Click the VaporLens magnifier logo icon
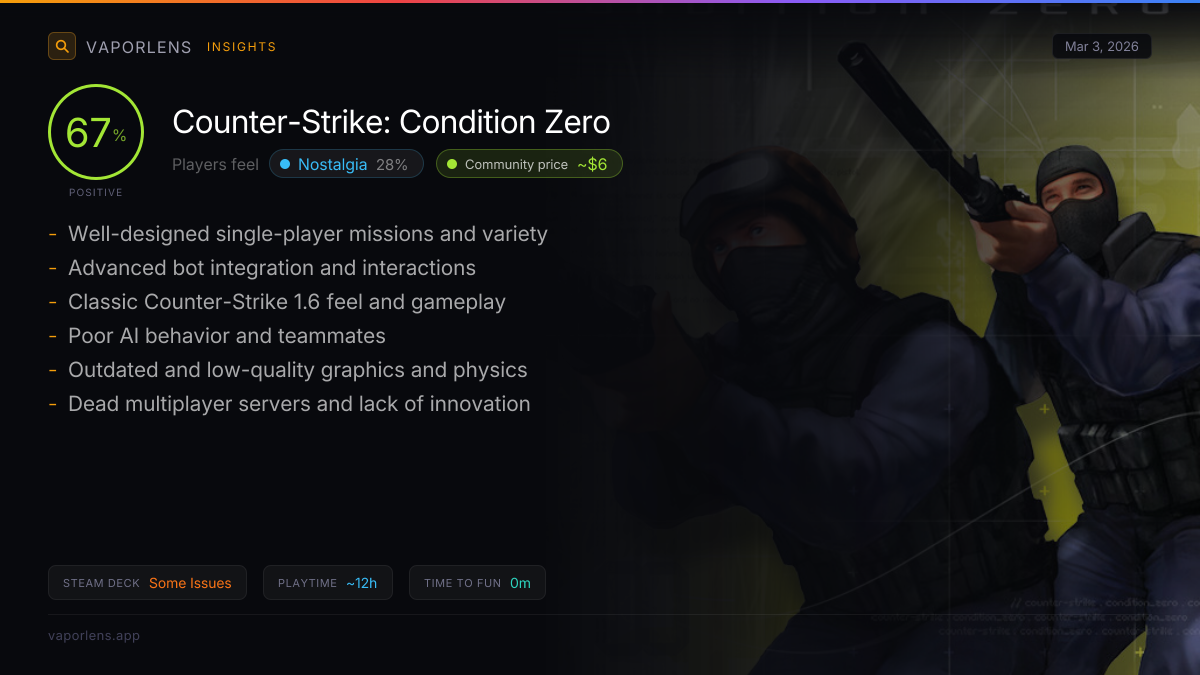The image size is (1200, 675). tap(62, 46)
